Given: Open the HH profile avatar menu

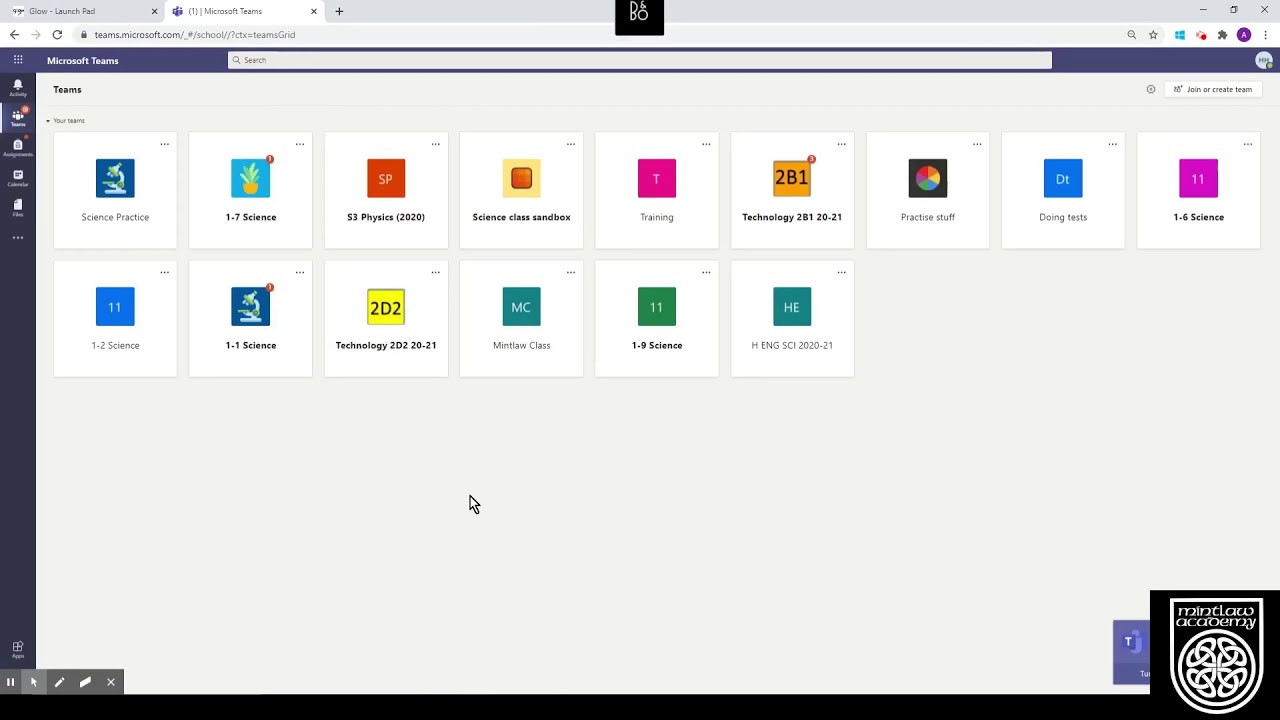Looking at the screenshot, I should 1263,60.
